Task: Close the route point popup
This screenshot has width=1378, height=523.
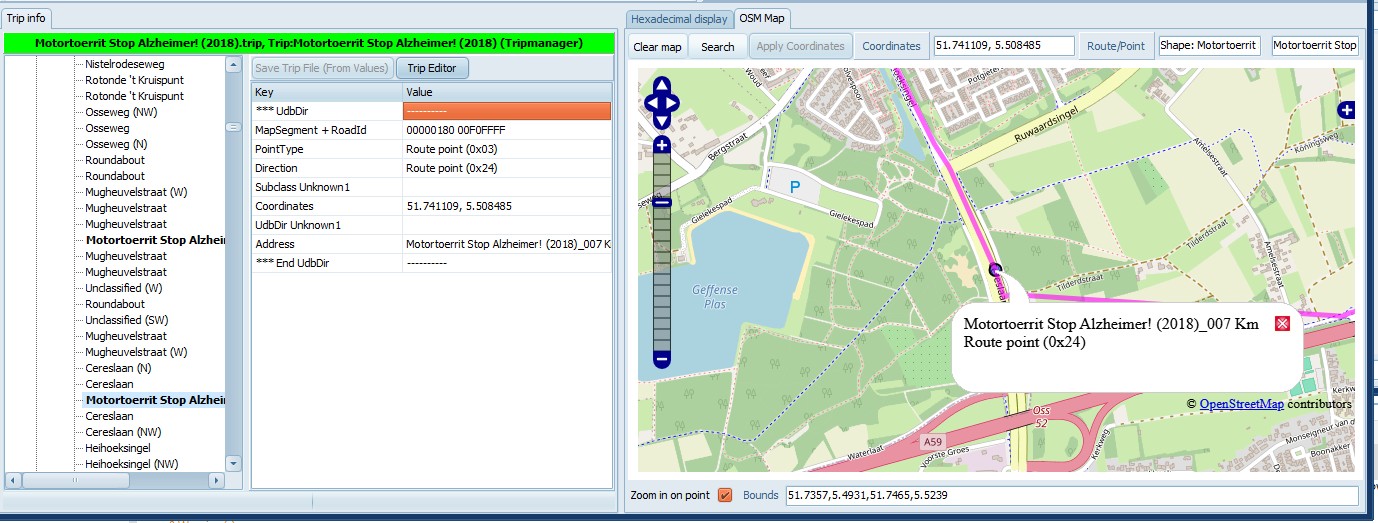Action: pyautogui.click(x=1282, y=323)
